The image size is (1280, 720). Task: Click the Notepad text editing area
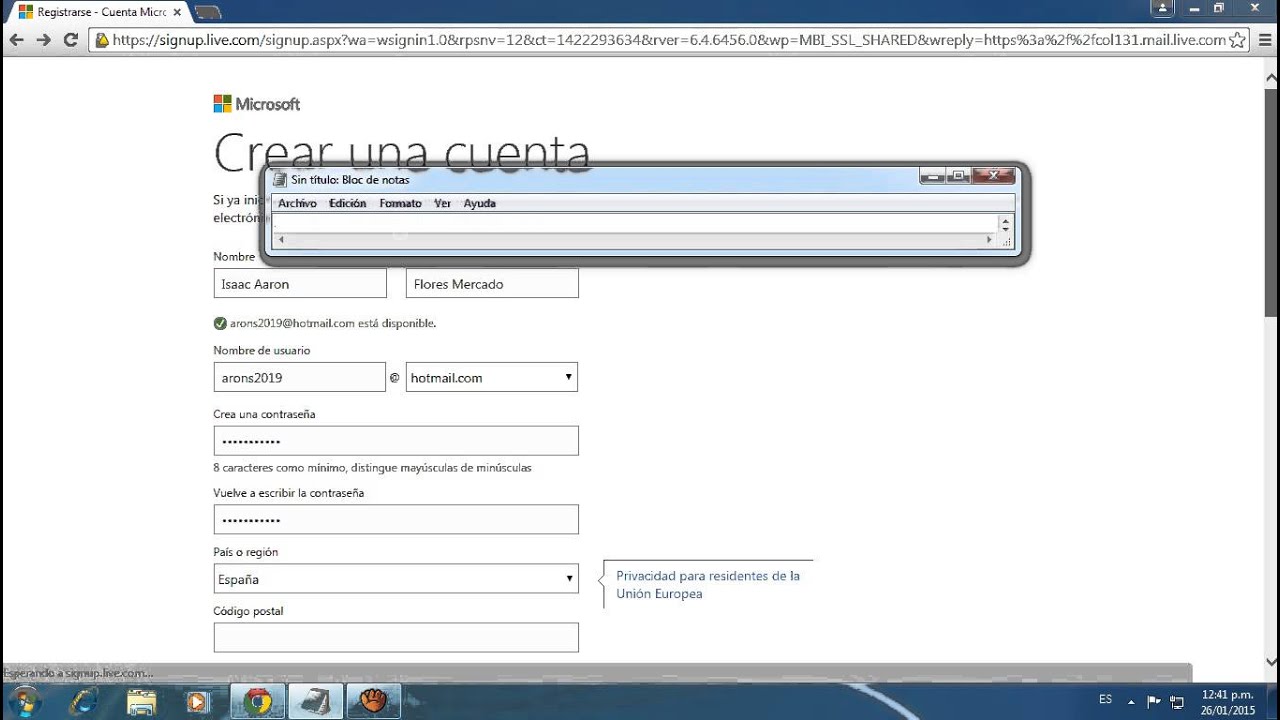(x=635, y=223)
